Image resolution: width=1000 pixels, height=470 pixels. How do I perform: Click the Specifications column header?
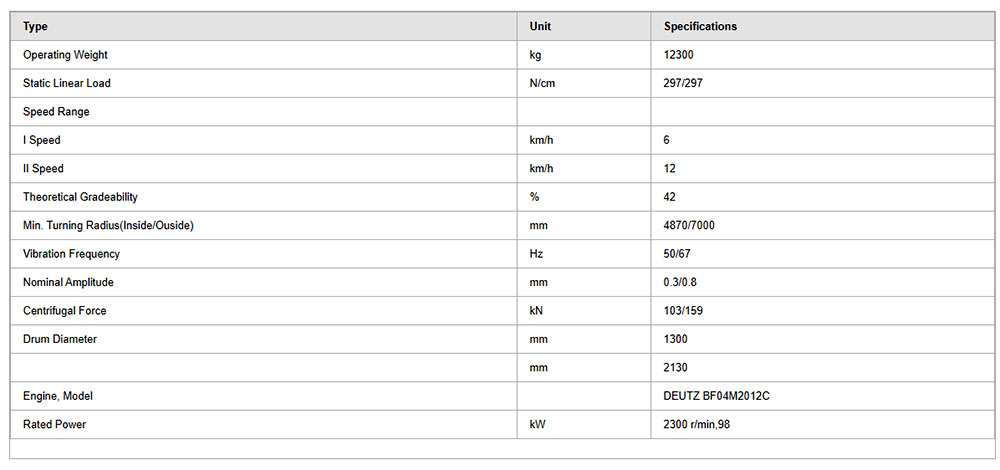(700, 27)
